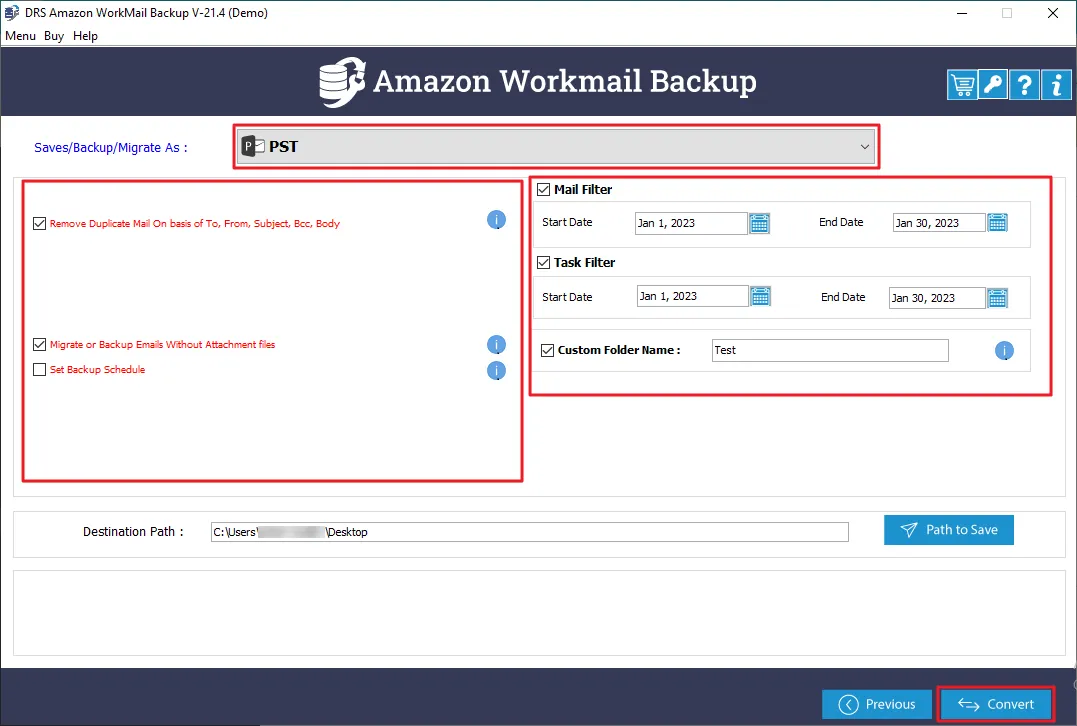This screenshot has width=1077, height=726.
Task: Click the Task Filter End Date field
Action: 937,298
